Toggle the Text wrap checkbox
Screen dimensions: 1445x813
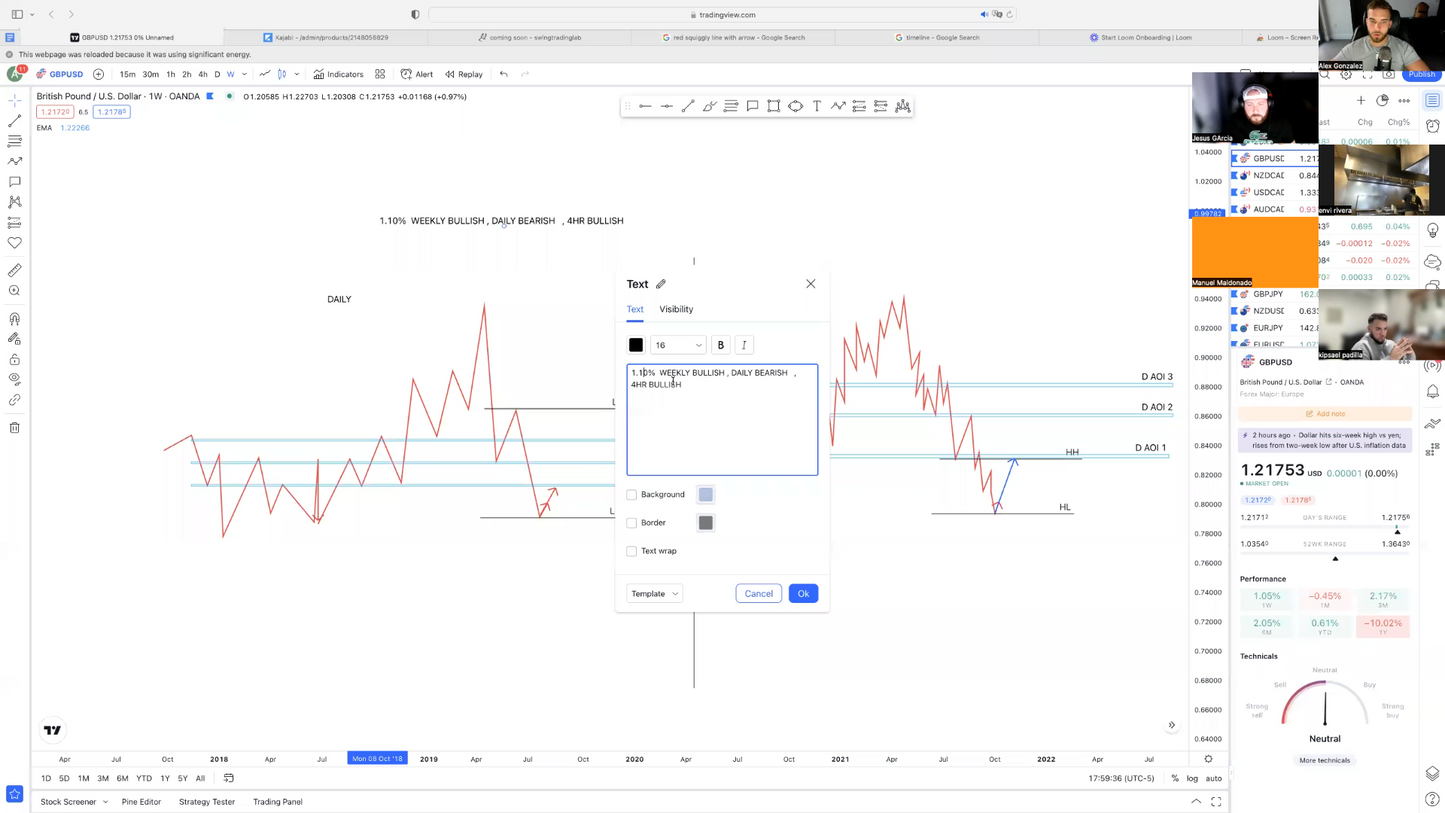click(632, 551)
